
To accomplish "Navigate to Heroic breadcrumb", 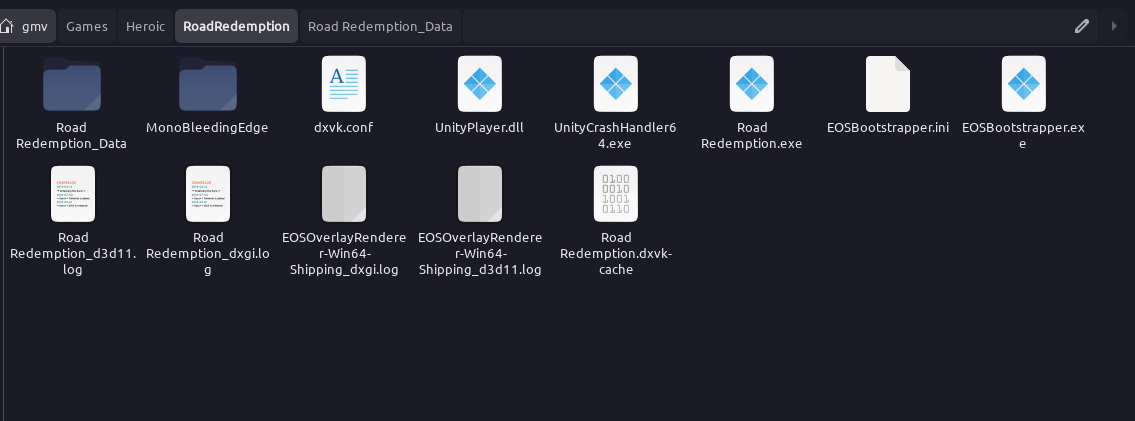I will click(x=145, y=26).
